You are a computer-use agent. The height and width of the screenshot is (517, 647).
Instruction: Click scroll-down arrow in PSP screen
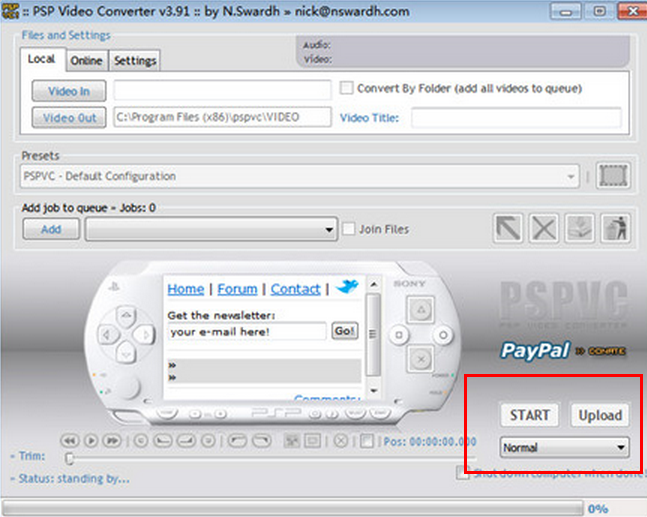coord(373,390)
